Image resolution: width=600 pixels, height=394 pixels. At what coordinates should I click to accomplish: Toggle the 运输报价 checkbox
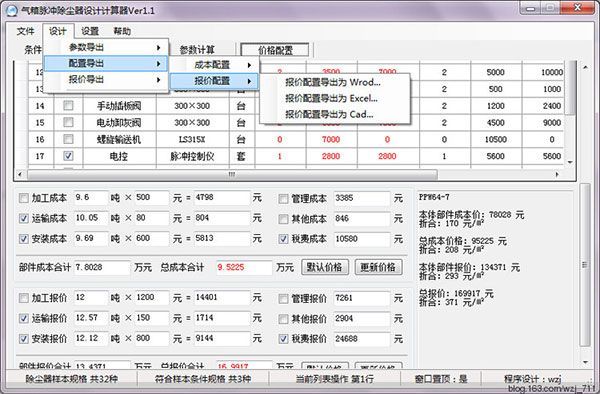24,318
